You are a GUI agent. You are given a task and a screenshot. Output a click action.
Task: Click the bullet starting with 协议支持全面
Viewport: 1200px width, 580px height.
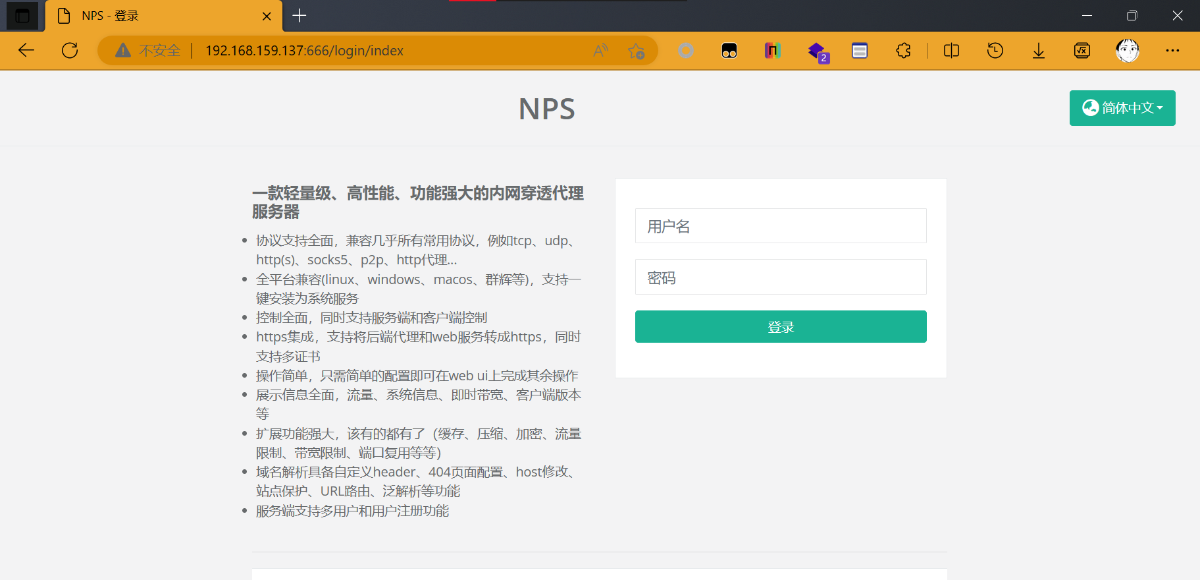coord(416,250)
